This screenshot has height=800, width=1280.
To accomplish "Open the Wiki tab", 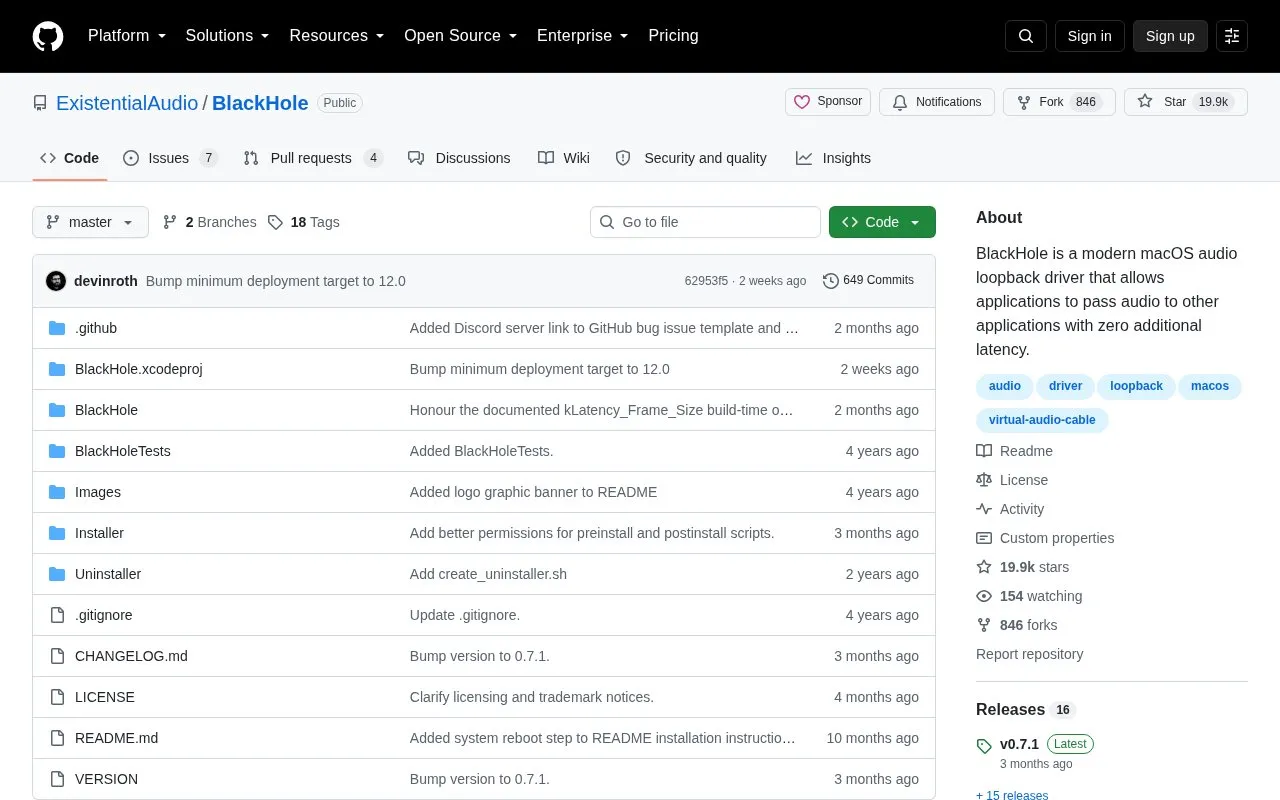I will point(564,158).
